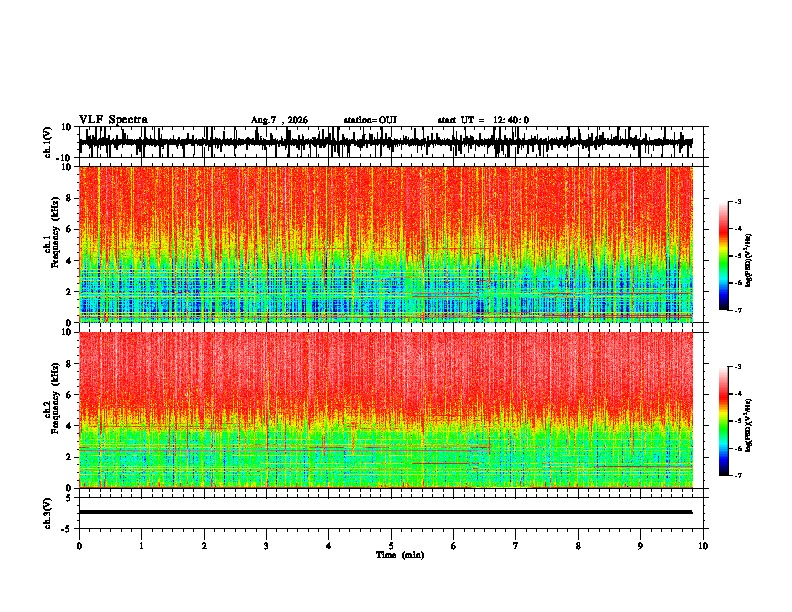
Task: Click the ch.2 frequency spectrogram
Action: click(386, 410)
